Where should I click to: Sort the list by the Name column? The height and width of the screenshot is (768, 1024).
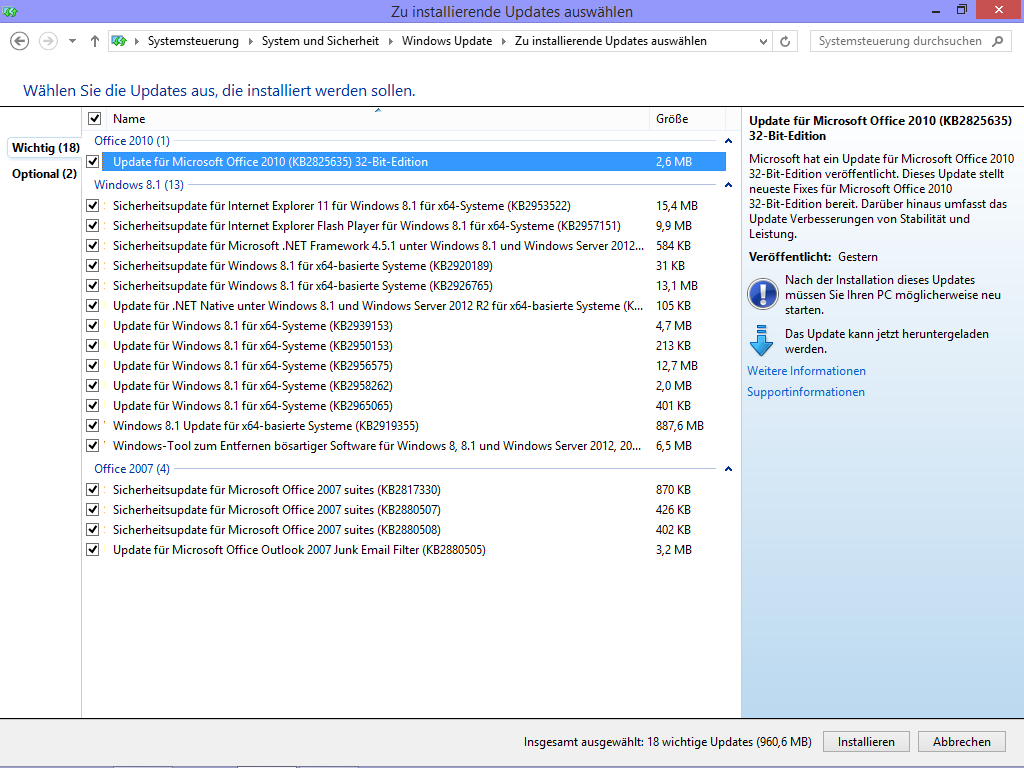(x=377, y=119)
